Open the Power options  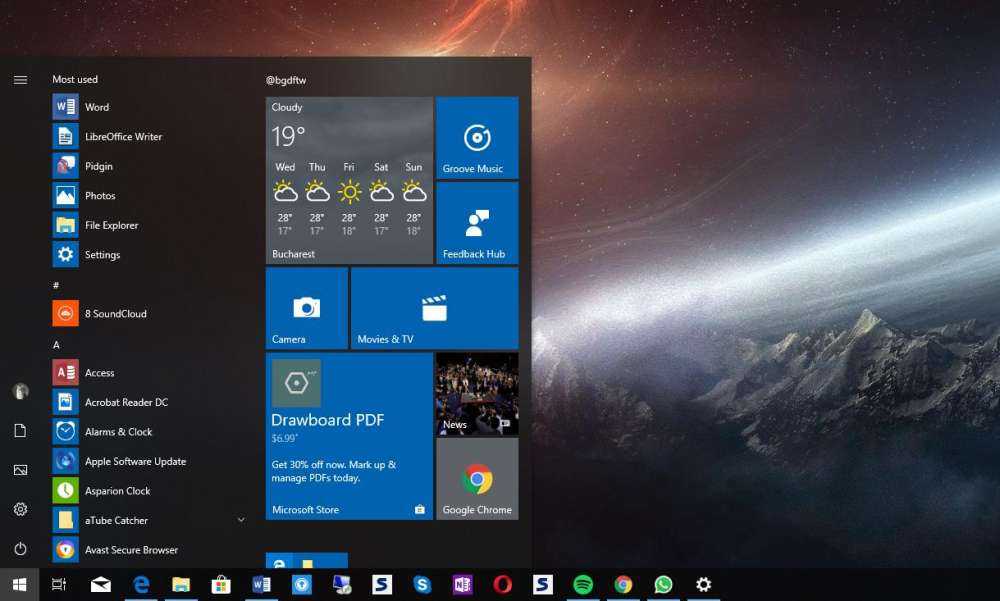[x=20, y=549]
